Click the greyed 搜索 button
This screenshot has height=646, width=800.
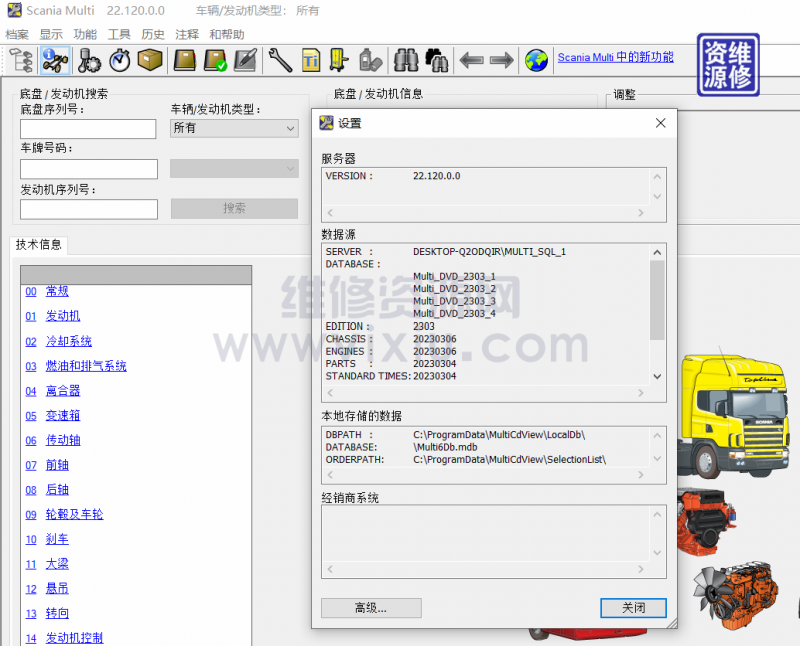234,208
